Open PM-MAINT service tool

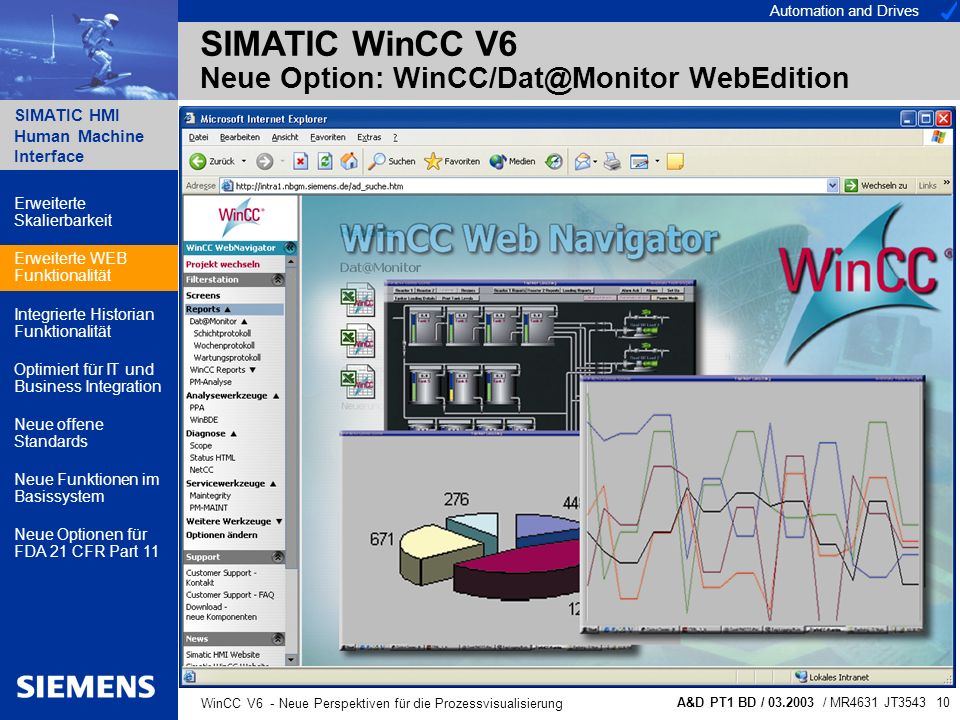coord(209,508)
